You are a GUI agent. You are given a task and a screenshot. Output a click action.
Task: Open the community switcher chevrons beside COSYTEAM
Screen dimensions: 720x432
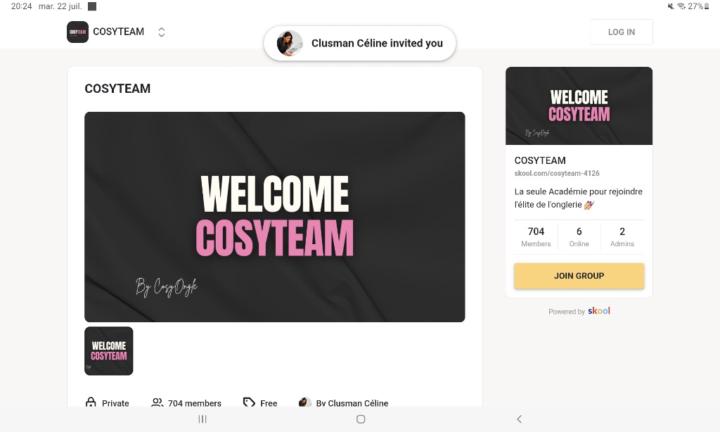[161, 32]
